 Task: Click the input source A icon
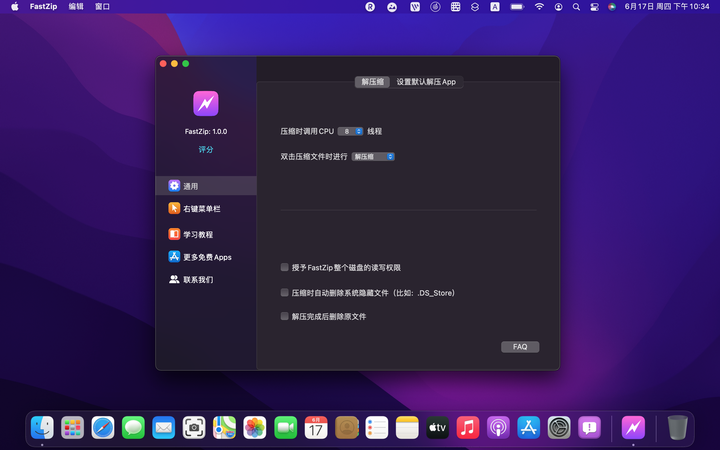(x=495, y=6)
